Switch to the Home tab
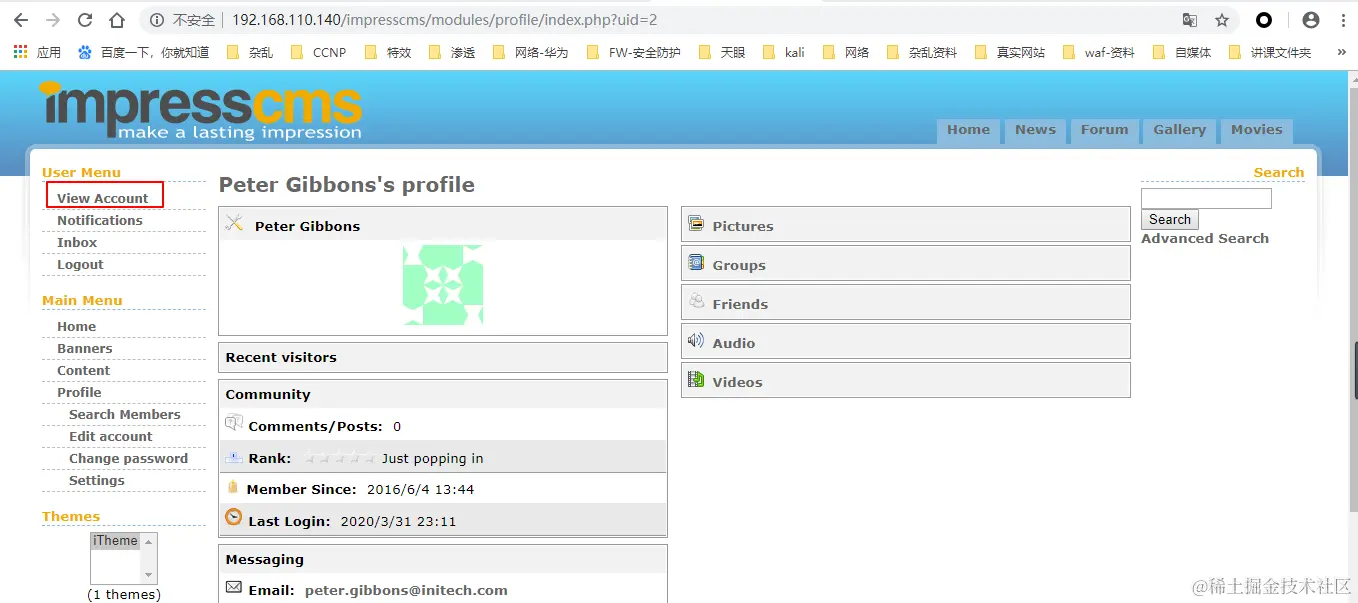 pyautogui.click(x=968, y=130)
